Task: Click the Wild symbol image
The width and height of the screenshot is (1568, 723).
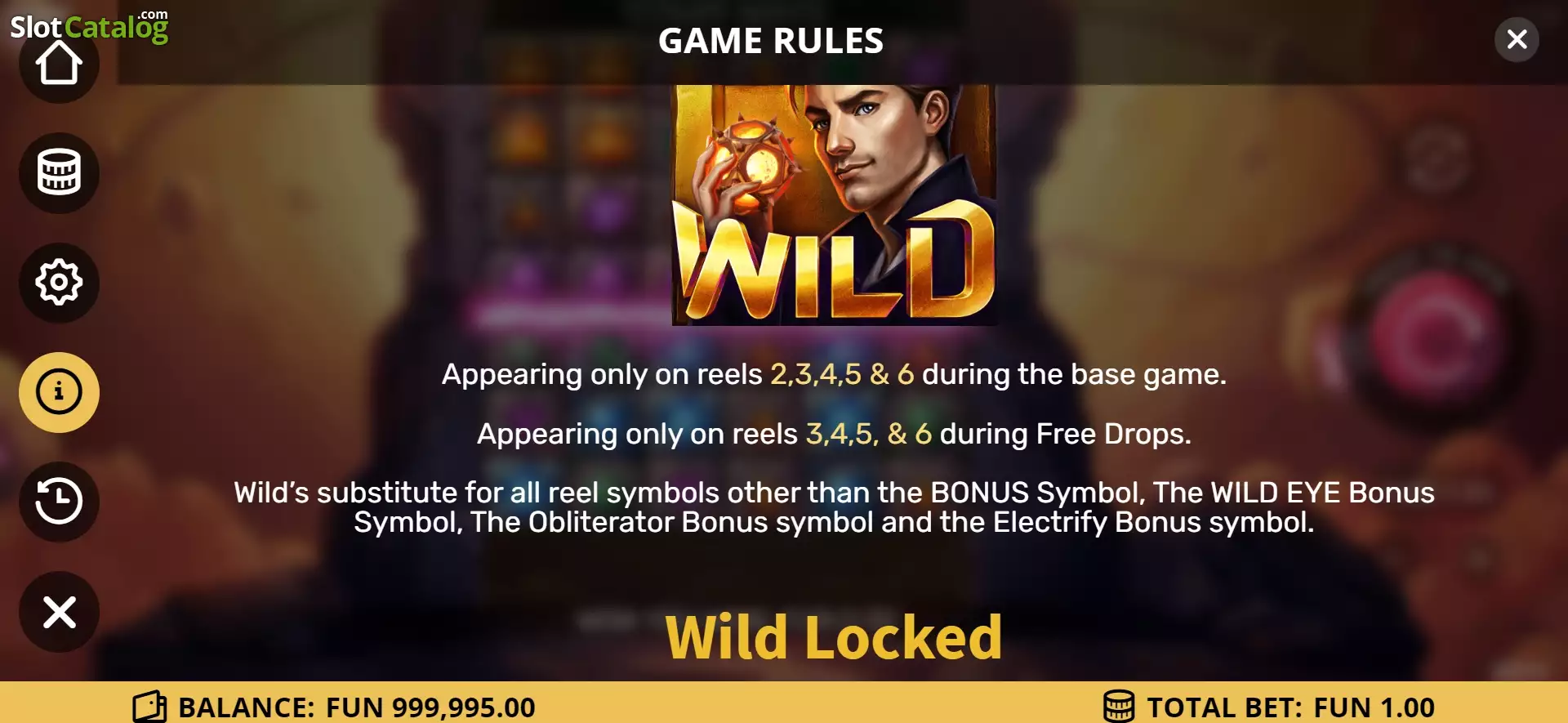Action: tap(834, 204)
